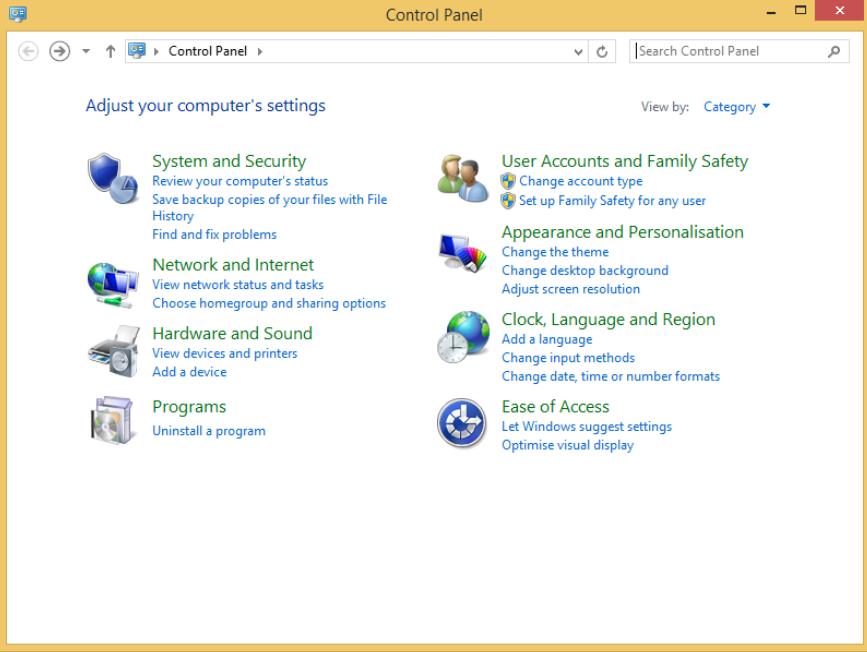Open Review your computer's status
This screenshot has height=652, width=867.
240,181
